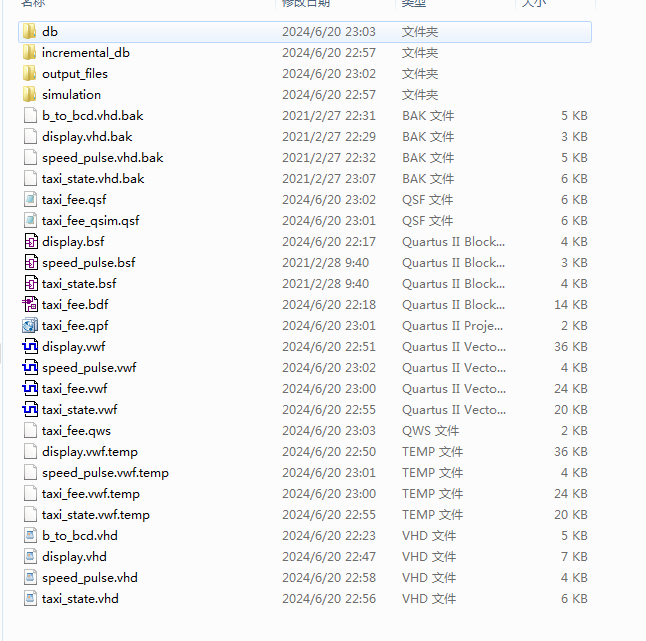
Task: Select the name 'incremental_db'
Action: [x=86, y=53]
